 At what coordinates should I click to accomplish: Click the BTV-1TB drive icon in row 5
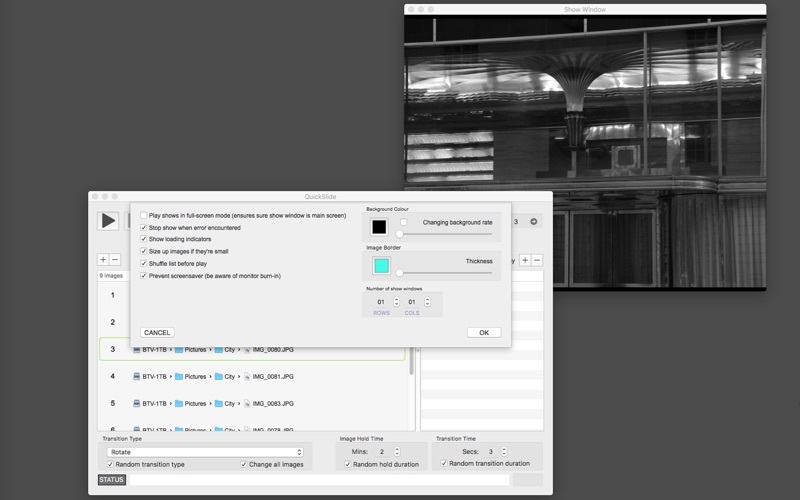click(137, 404)
